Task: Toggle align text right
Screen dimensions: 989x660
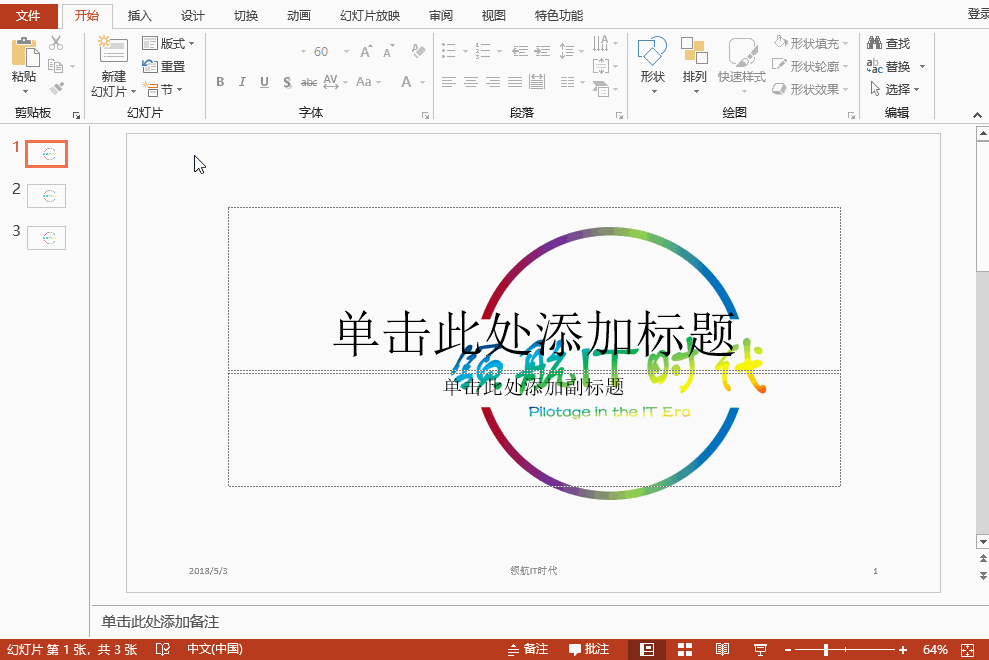Action: coord(493,81)
